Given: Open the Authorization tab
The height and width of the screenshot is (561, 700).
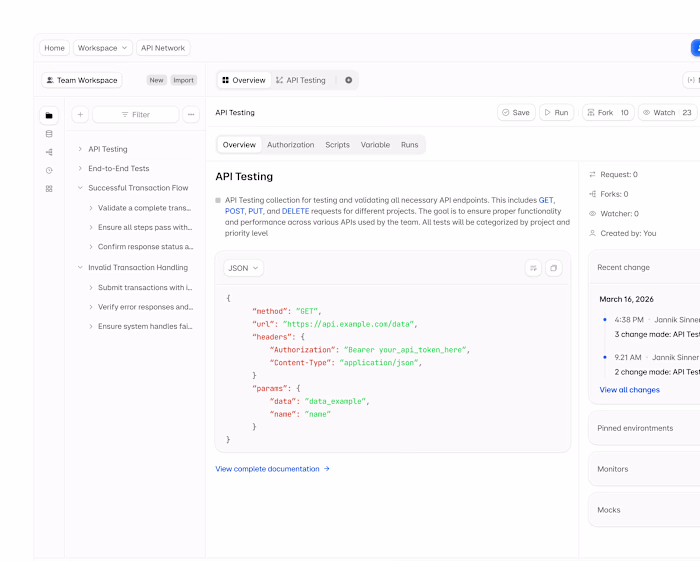Looking at the screenshot, I should 291,145.
